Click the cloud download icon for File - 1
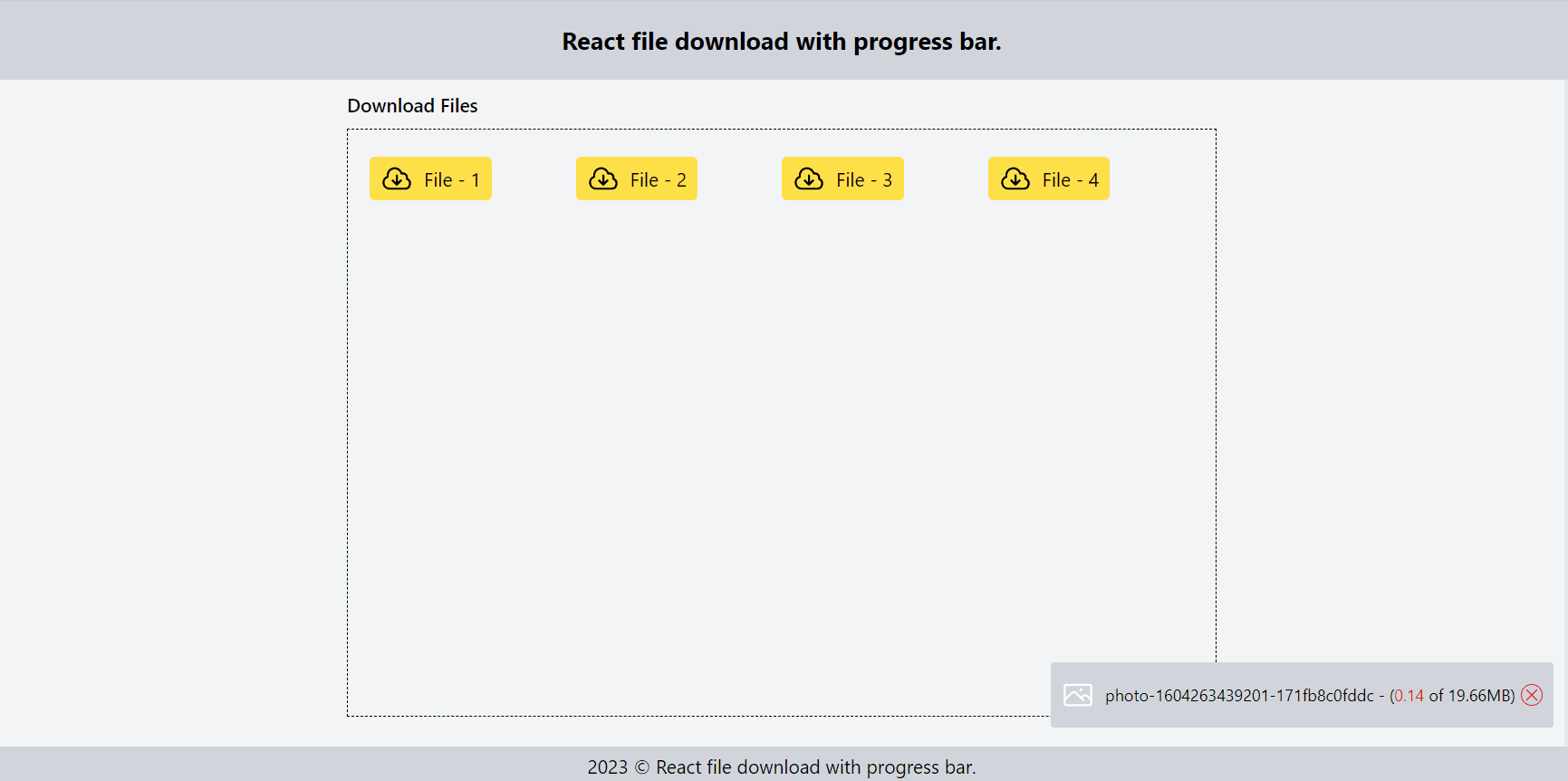This screenshot has height=781, width=1568. 397,178
